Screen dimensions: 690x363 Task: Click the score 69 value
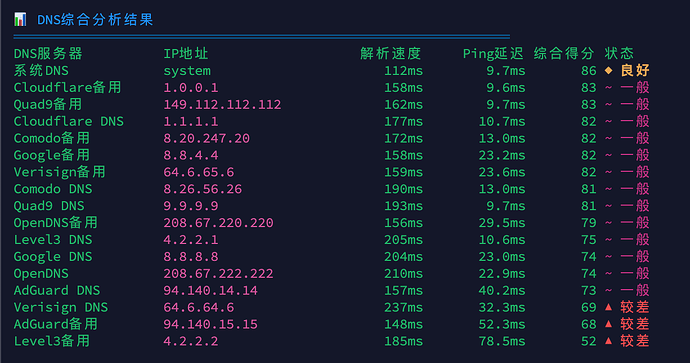coord(589,307)
